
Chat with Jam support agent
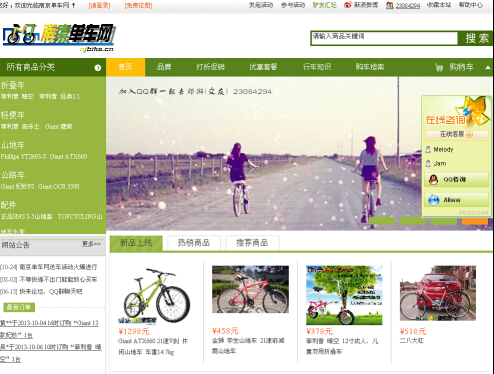tap(436, 164)
